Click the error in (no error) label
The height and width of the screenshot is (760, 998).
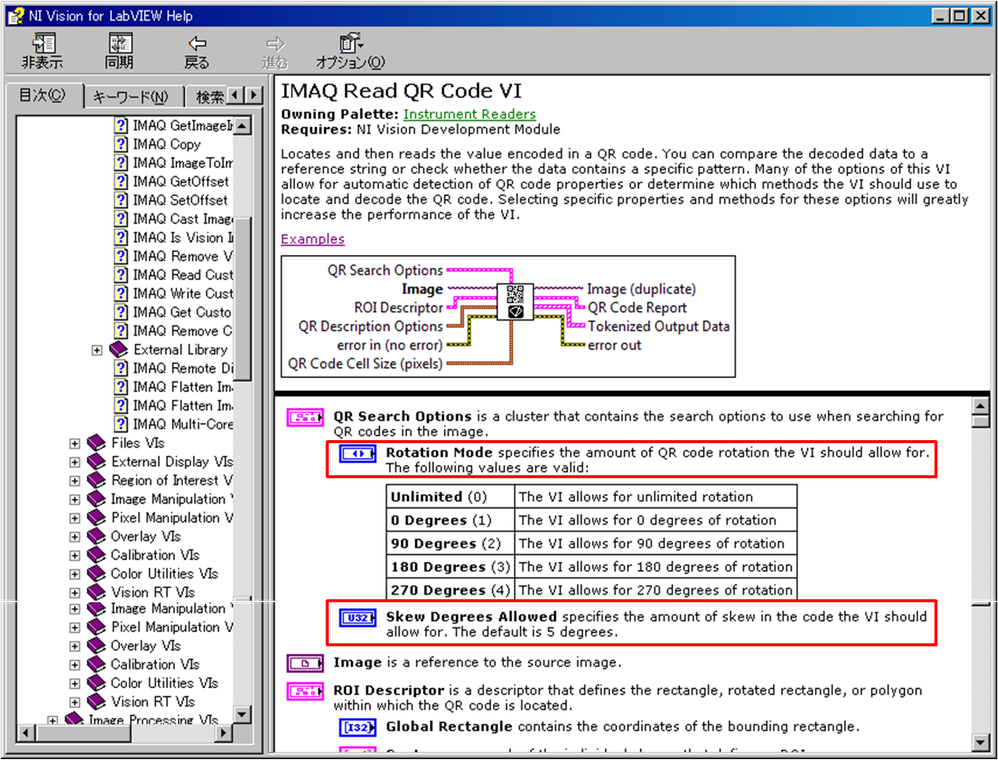point(390,345)
